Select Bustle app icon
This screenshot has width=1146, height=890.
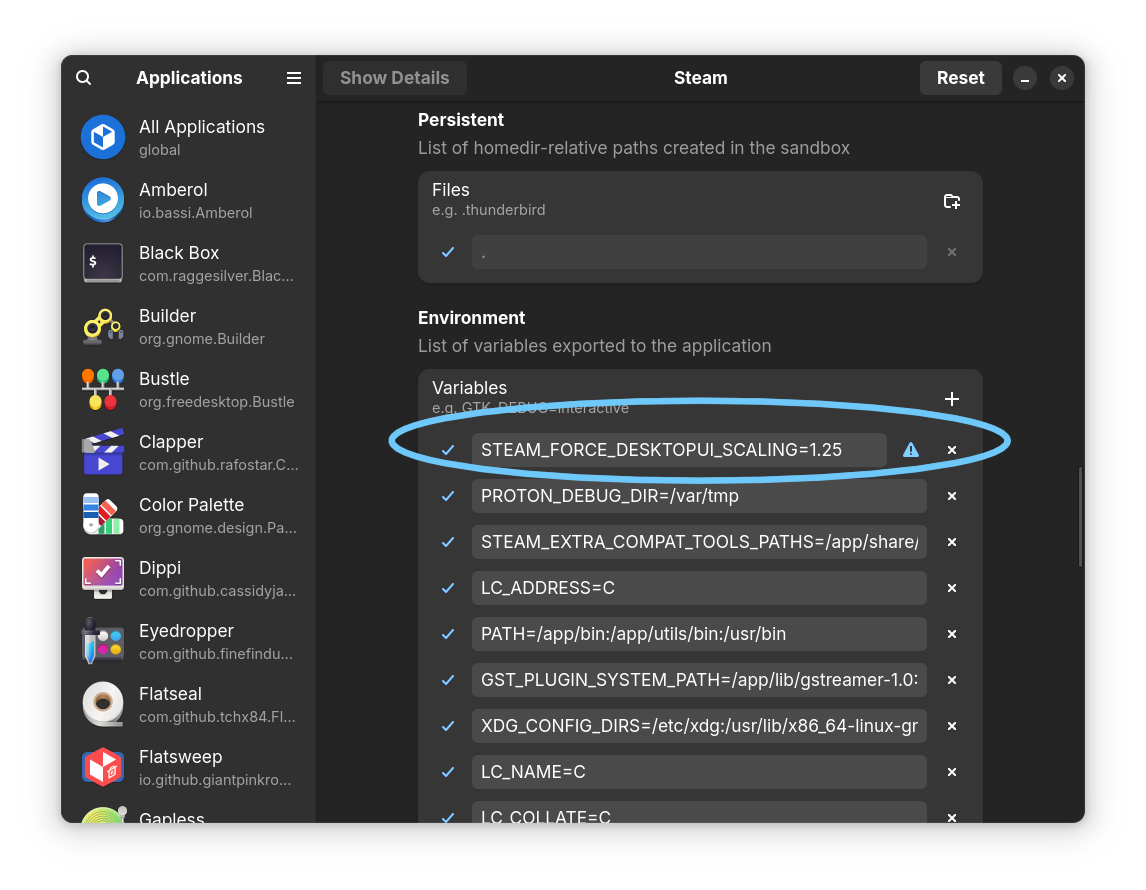coord(103,389)
